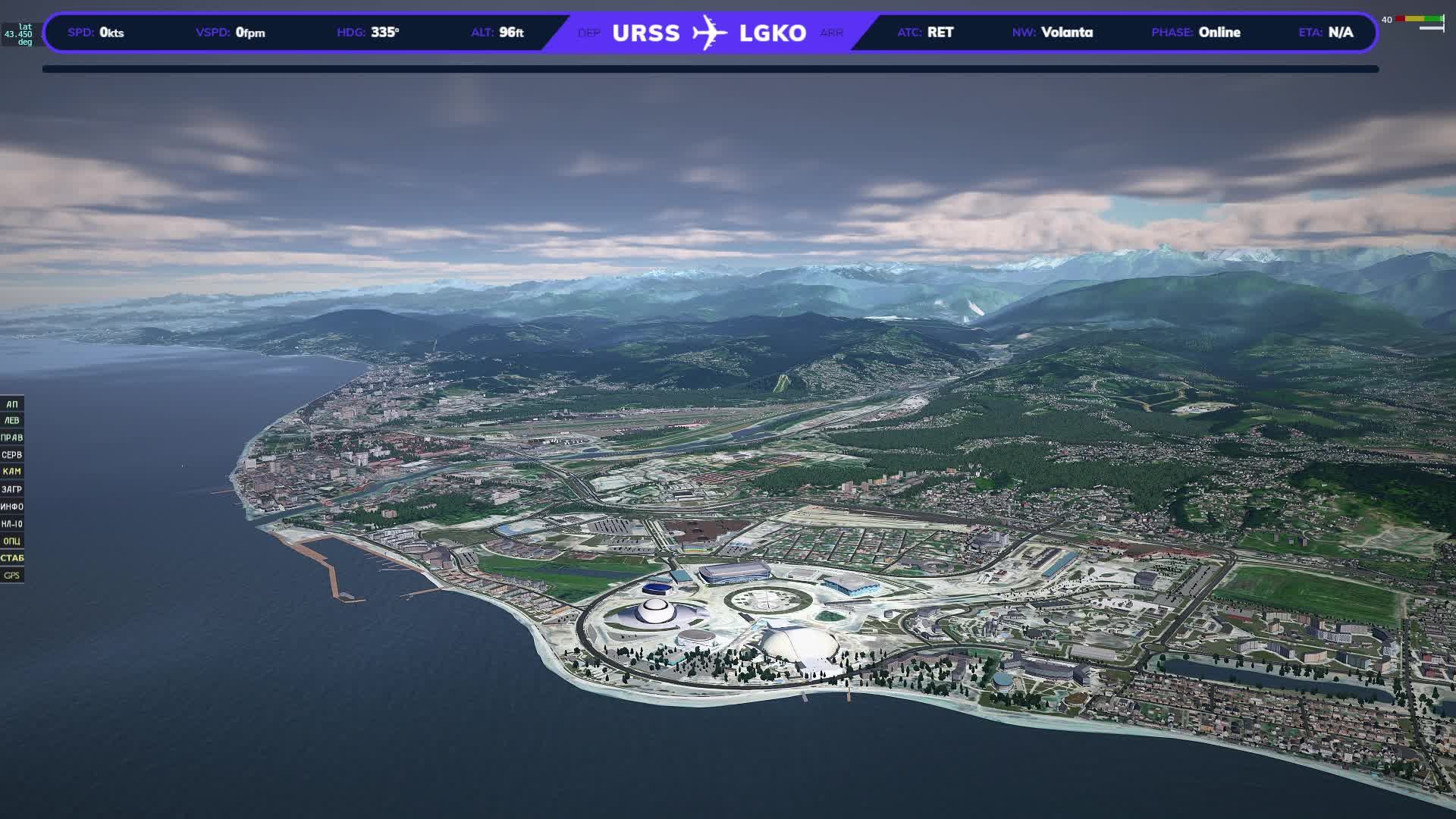Click the airplane icon between URSS and LGKO

(709, 33)
